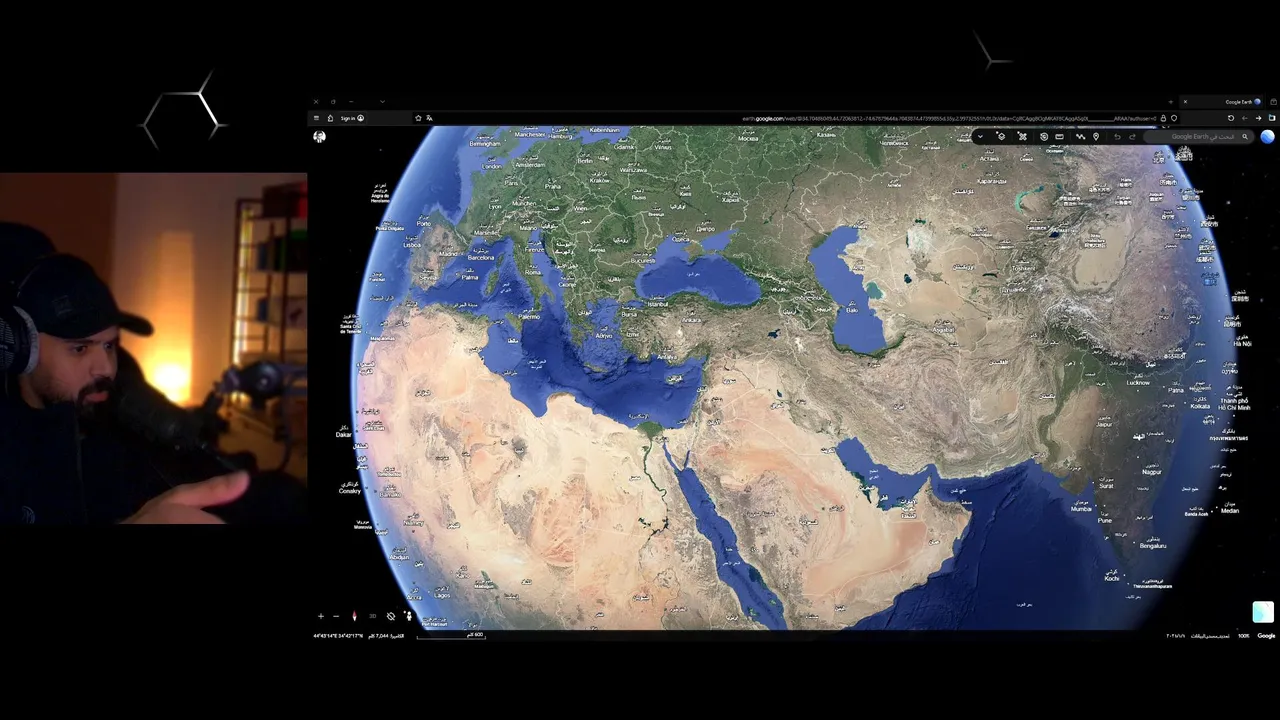
Task: Expand the toolbar chevron dropdown
Action: 980,136
